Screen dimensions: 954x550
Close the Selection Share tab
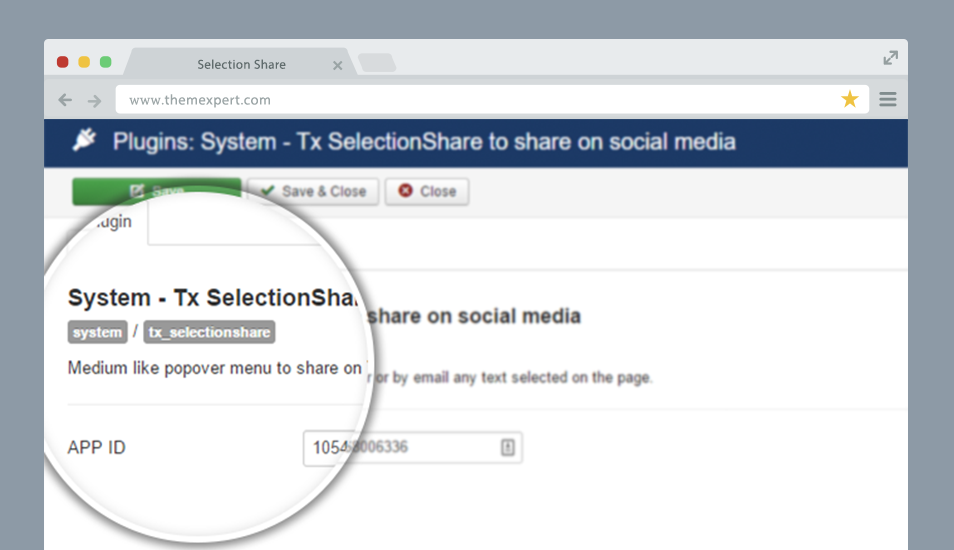point(338,65)
